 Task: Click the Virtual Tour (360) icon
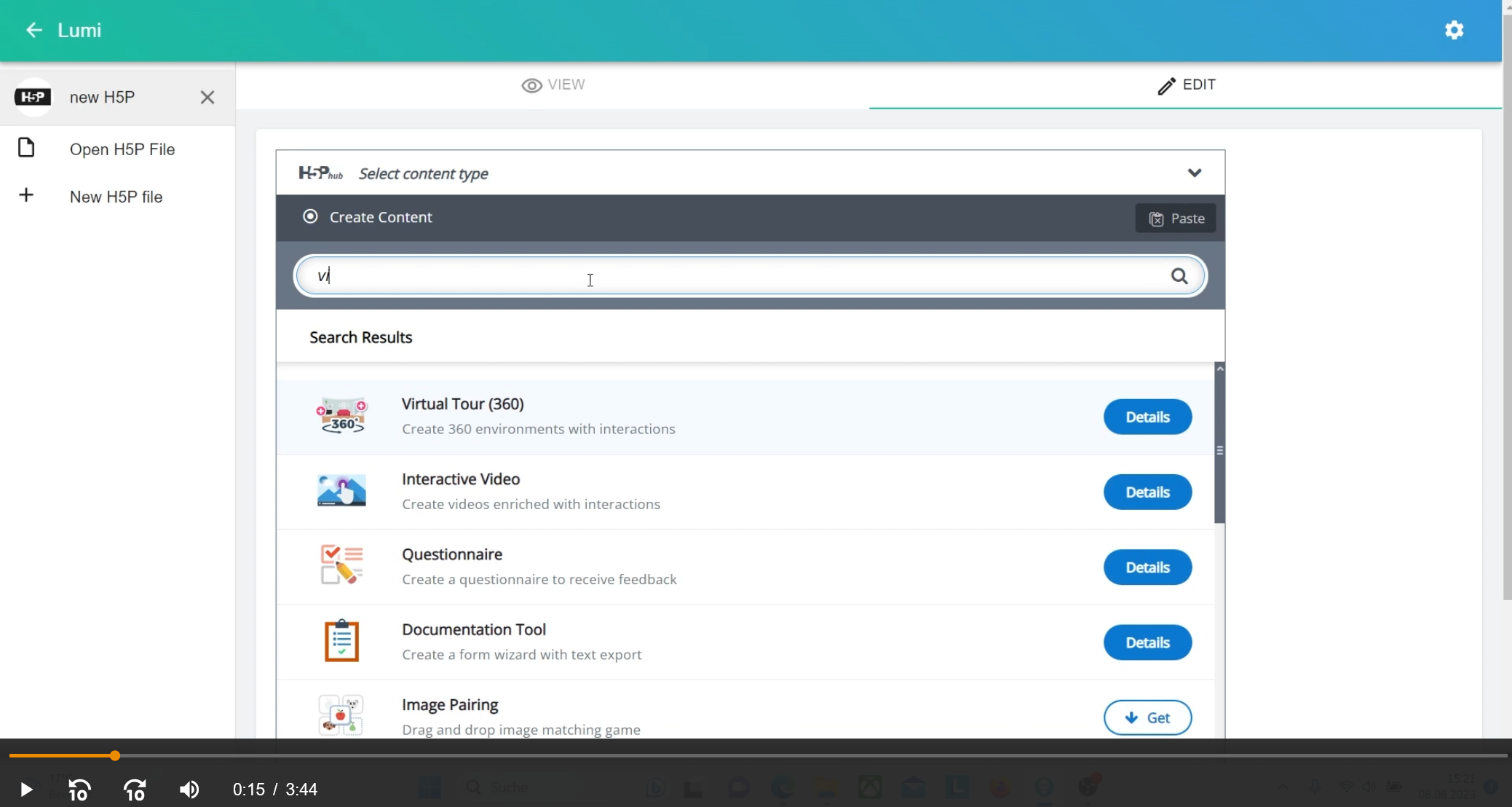(x=341, y=417)
